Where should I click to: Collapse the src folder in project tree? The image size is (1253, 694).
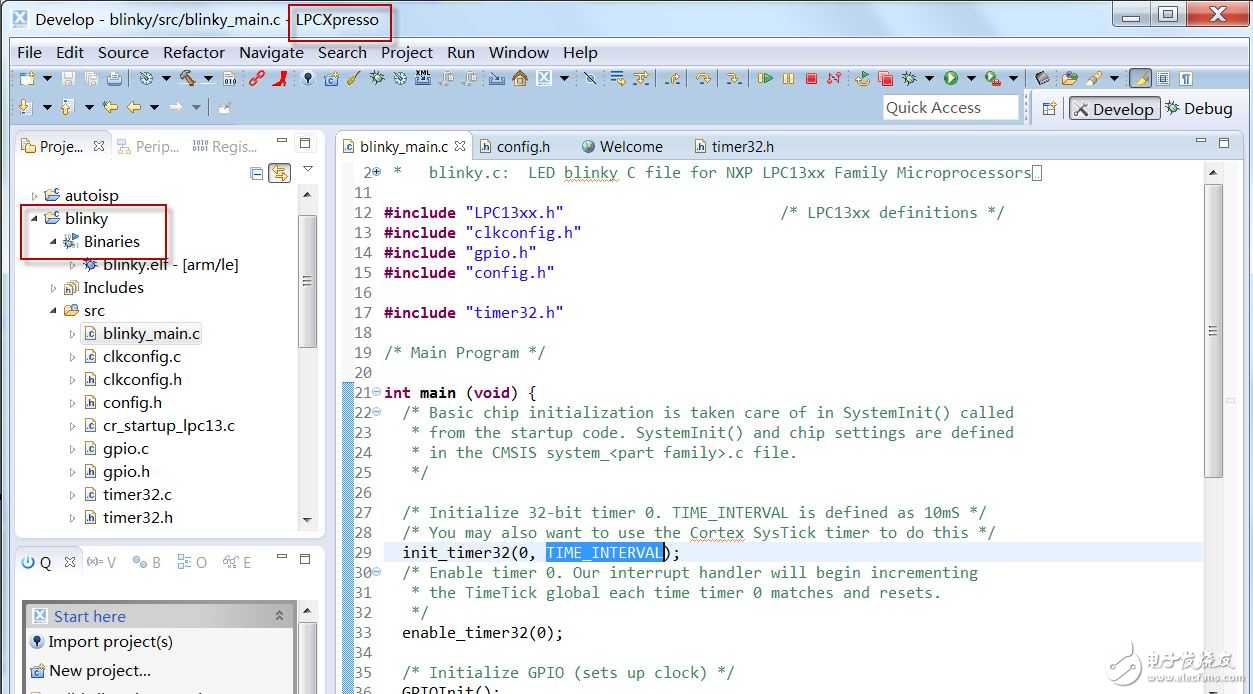point(53,311)
